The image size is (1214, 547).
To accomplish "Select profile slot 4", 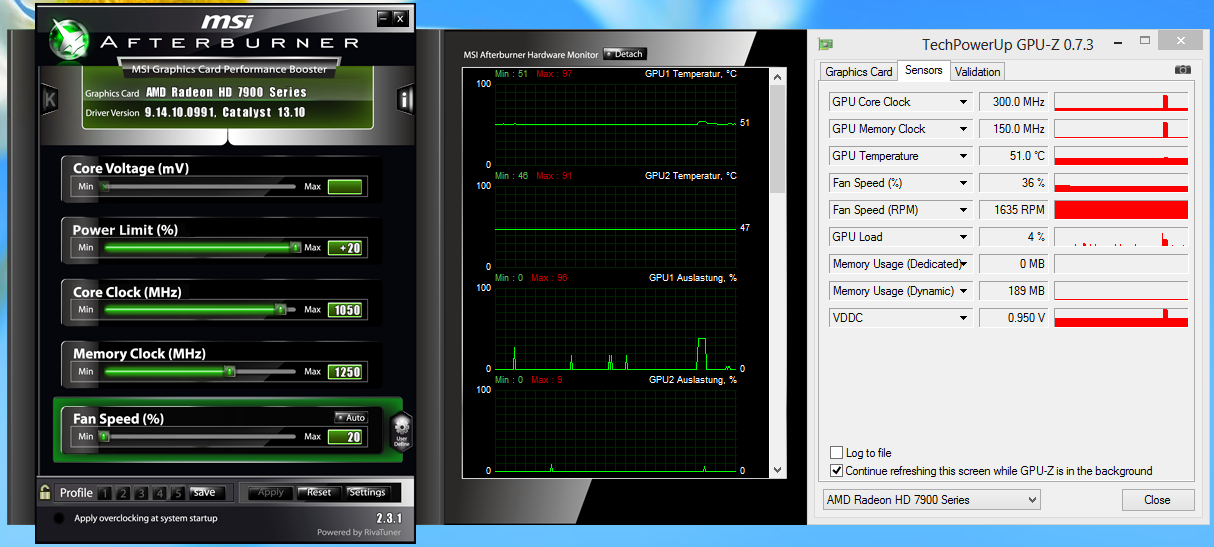I will [160, 493].
